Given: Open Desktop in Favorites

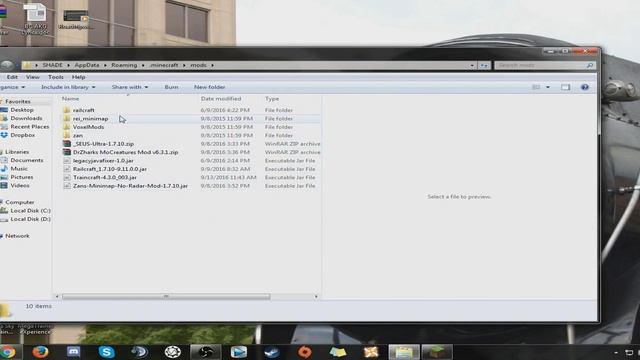Looking at the screenshot, I should point(22,110).
